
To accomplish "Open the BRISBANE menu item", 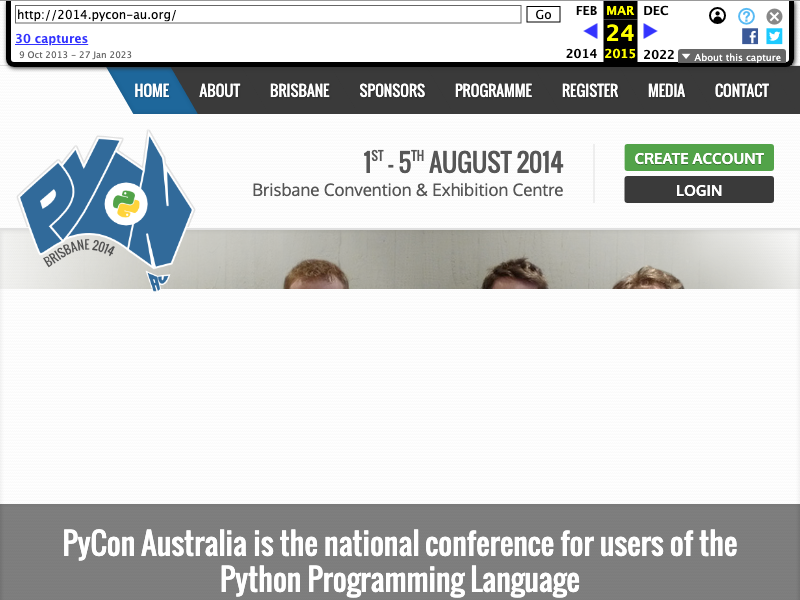I will 299,90.
